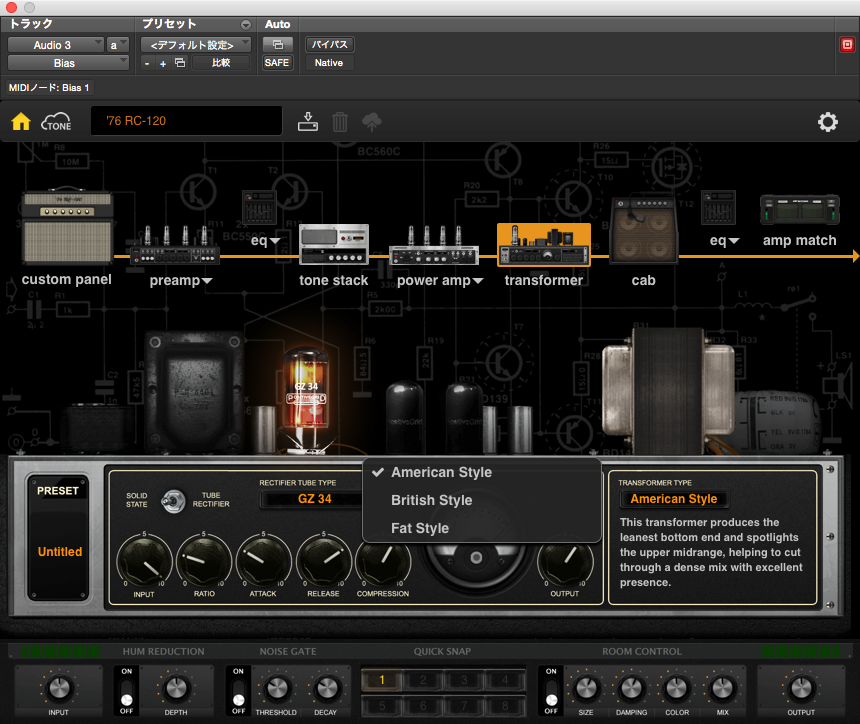Delete preset with trash can icon
Viewport: 860px width, 724px height.
(x=340, y=121)
